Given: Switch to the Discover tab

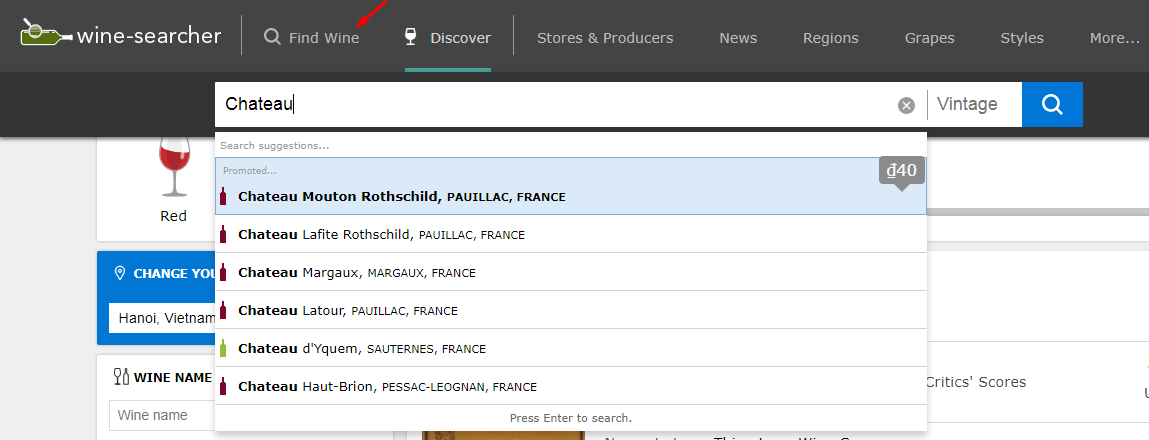Looking at the screenshot, I should point(448,37).
